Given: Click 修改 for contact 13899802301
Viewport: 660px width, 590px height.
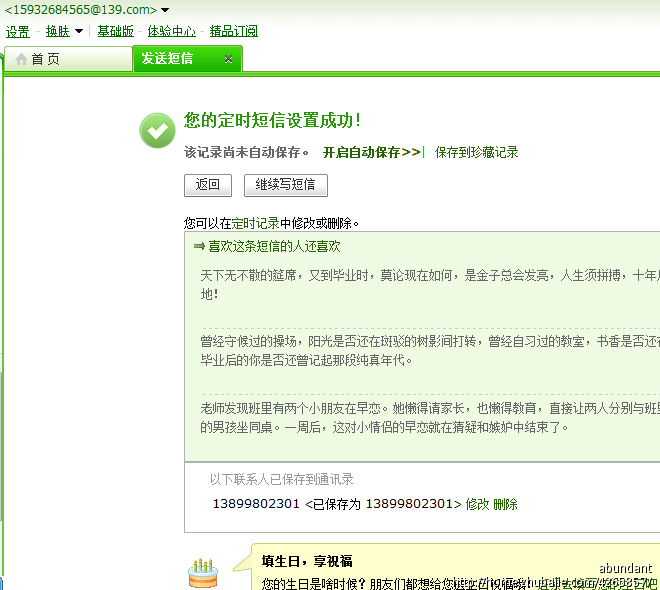Looking at the screenshot, I should tap(477, 504).
